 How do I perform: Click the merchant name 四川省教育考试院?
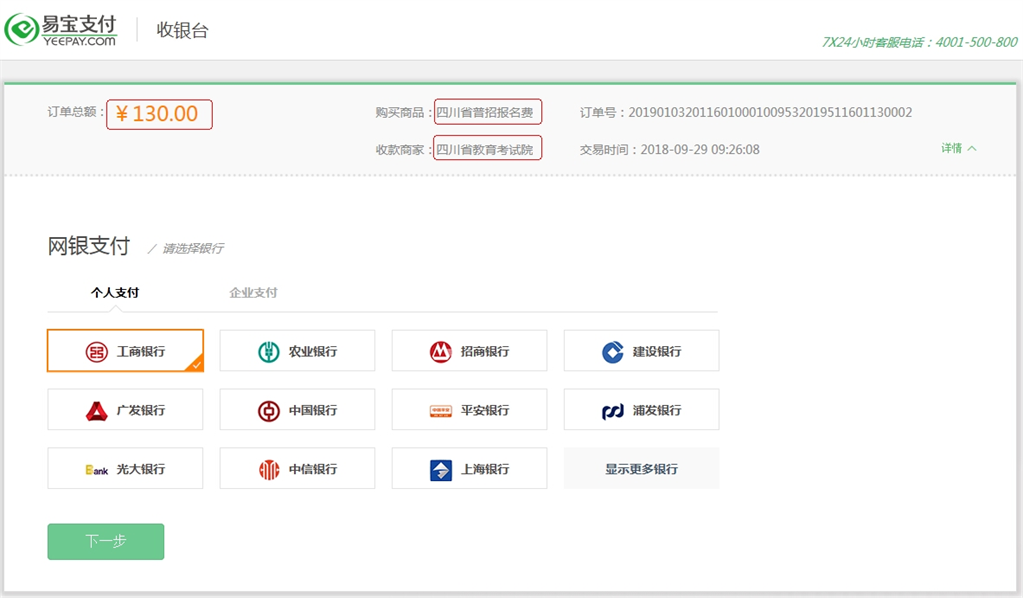[487, 148]
